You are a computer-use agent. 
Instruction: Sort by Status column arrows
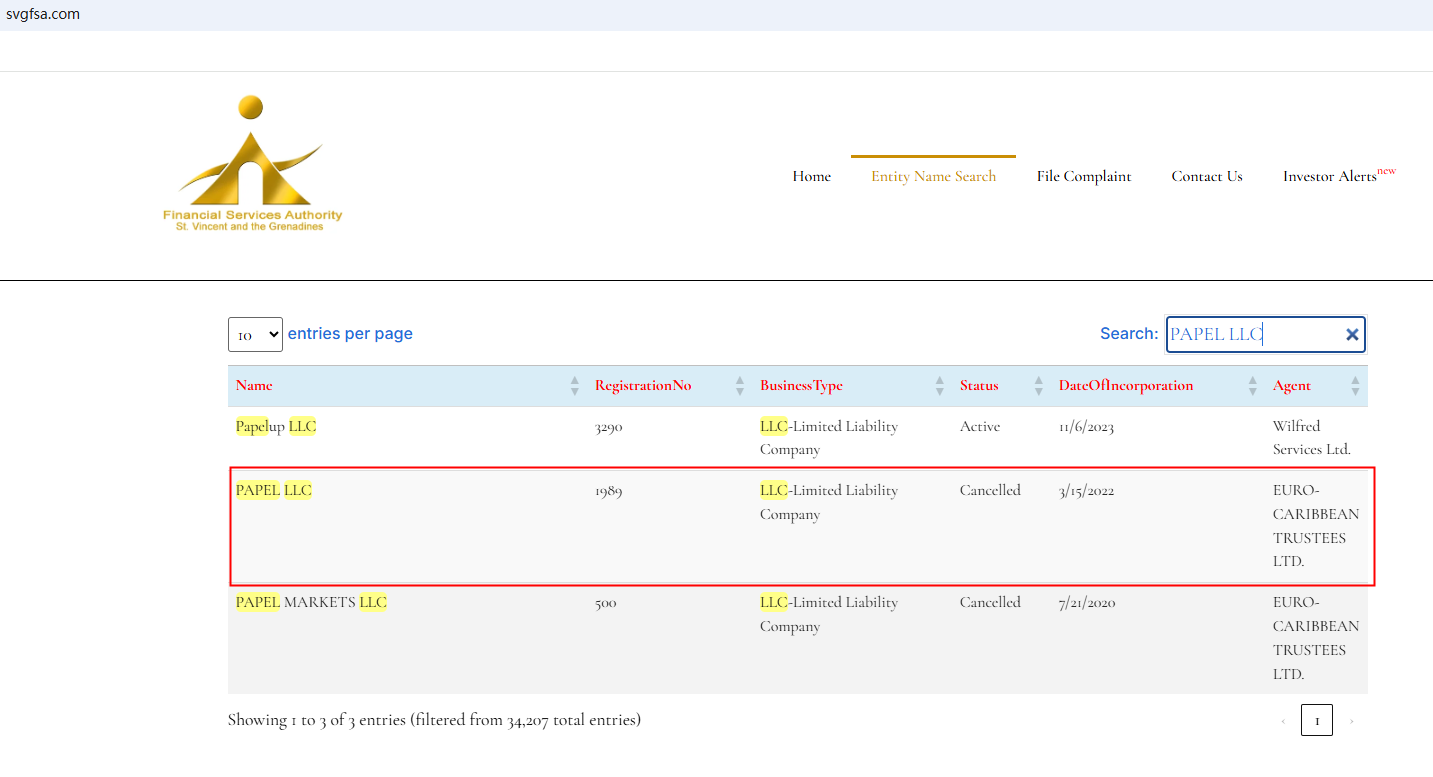coord(1039,386)
